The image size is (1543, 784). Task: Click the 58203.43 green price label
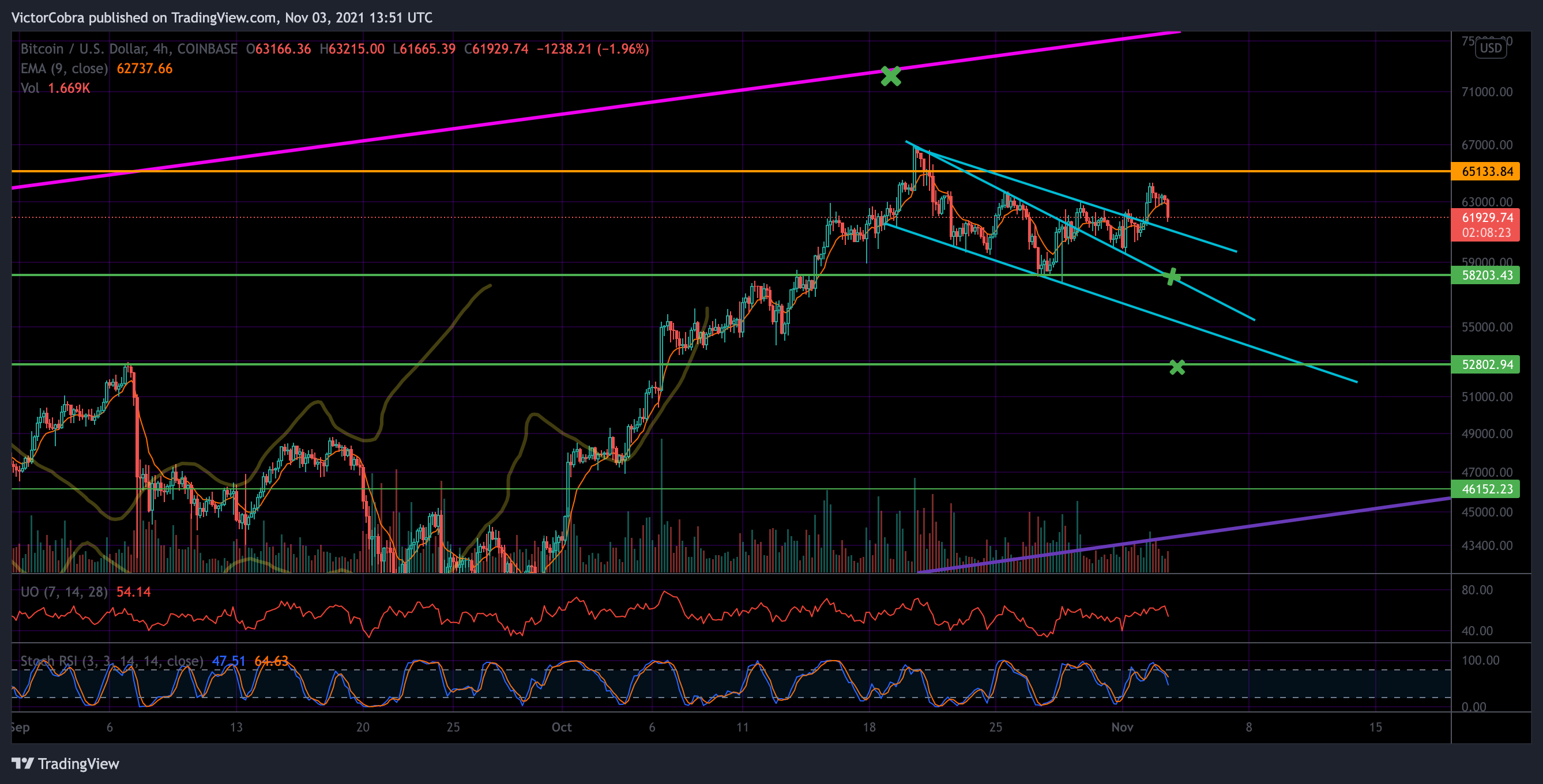point(1485,275)
